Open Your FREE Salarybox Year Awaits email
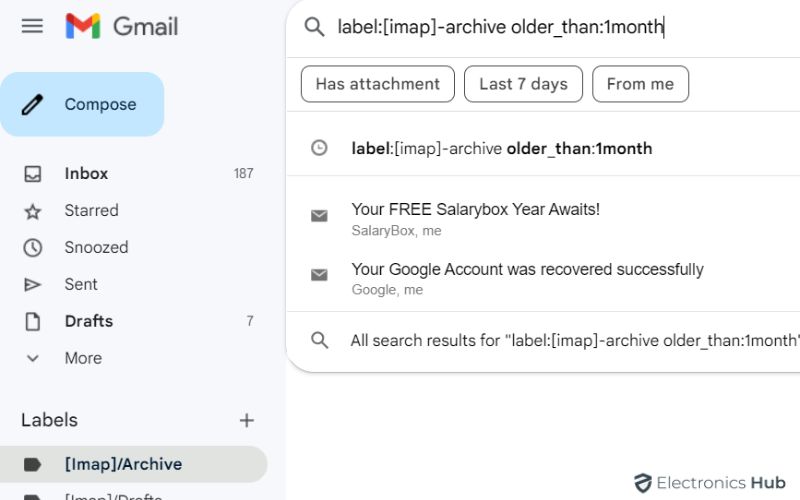The height and width of the screenshot is (500, 800). coord(475,210)
